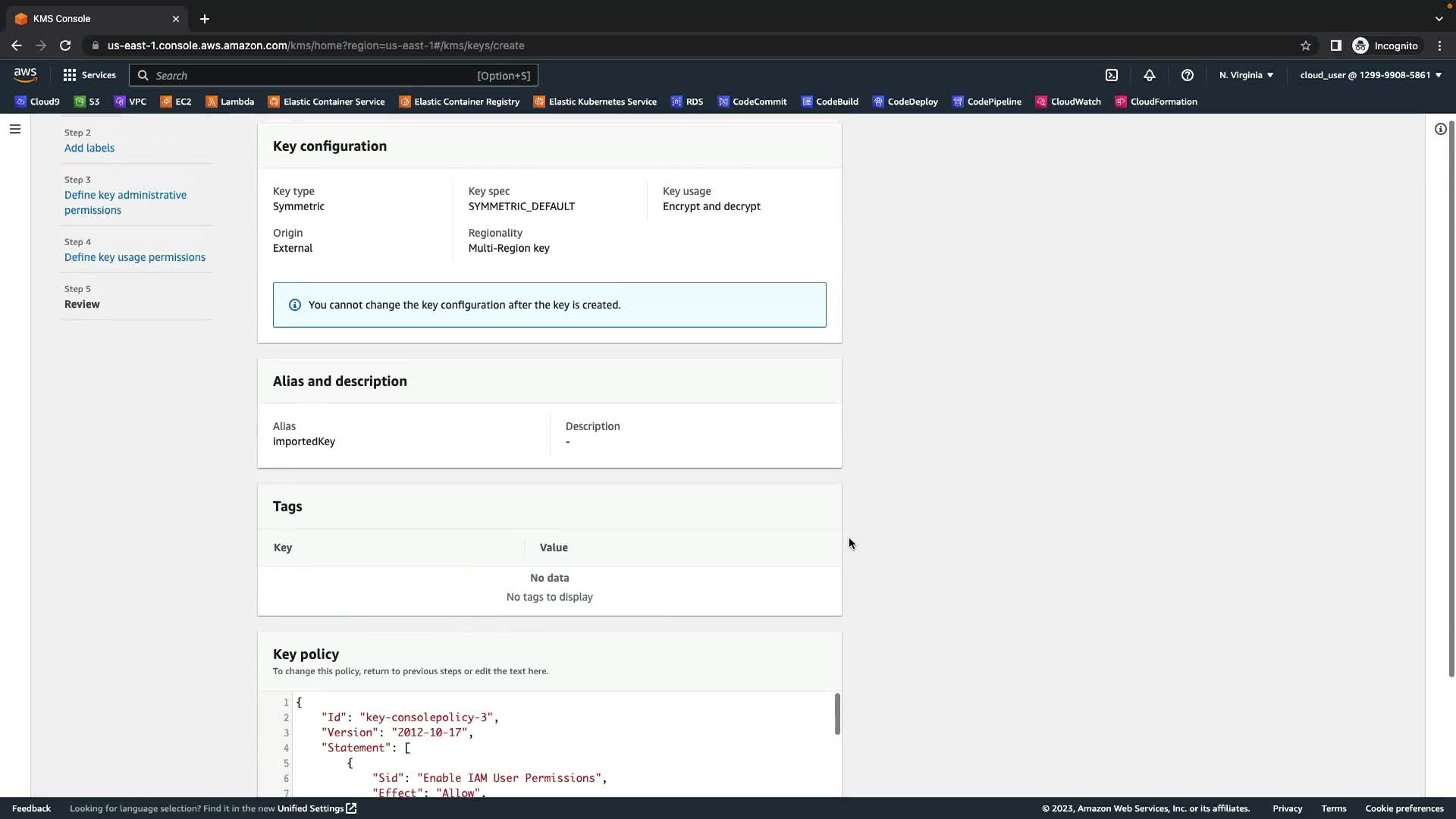
Task: Expand the N. Virginia region dropdown
Action: pyautogui.click(x=1246, y=75)
